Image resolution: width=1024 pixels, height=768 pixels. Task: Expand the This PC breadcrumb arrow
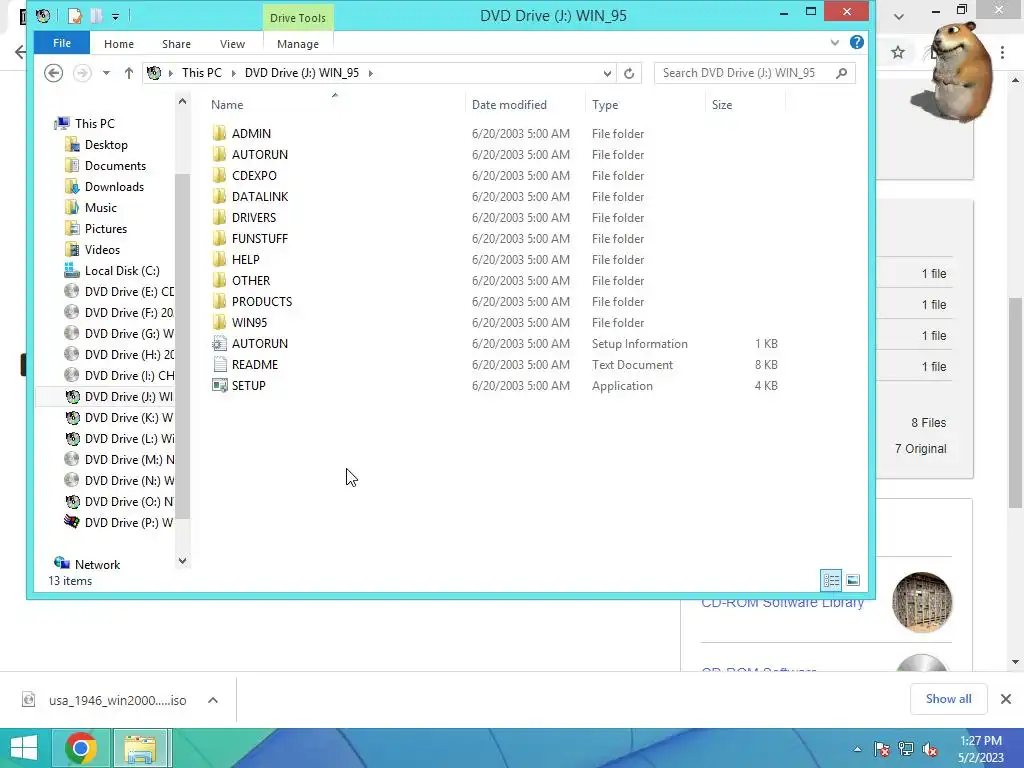click(x=234, y=73)
